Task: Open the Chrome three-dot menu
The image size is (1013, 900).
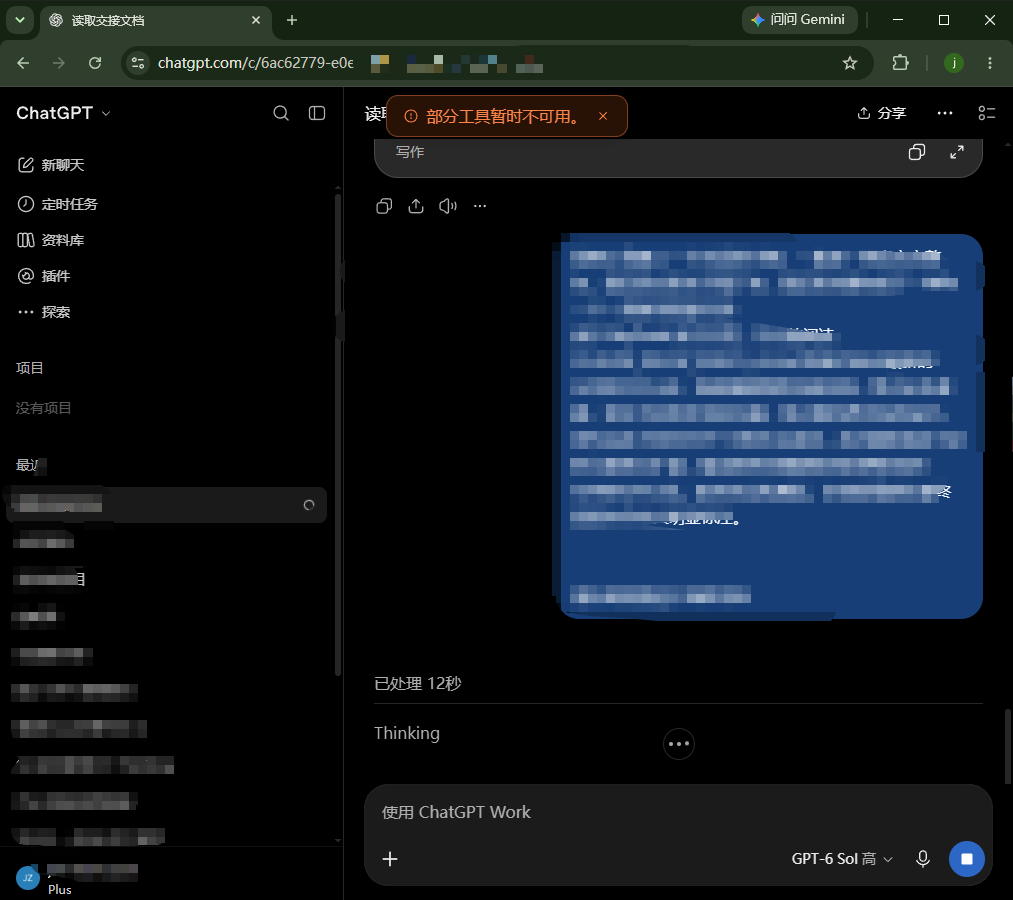Action: point(990,63)
